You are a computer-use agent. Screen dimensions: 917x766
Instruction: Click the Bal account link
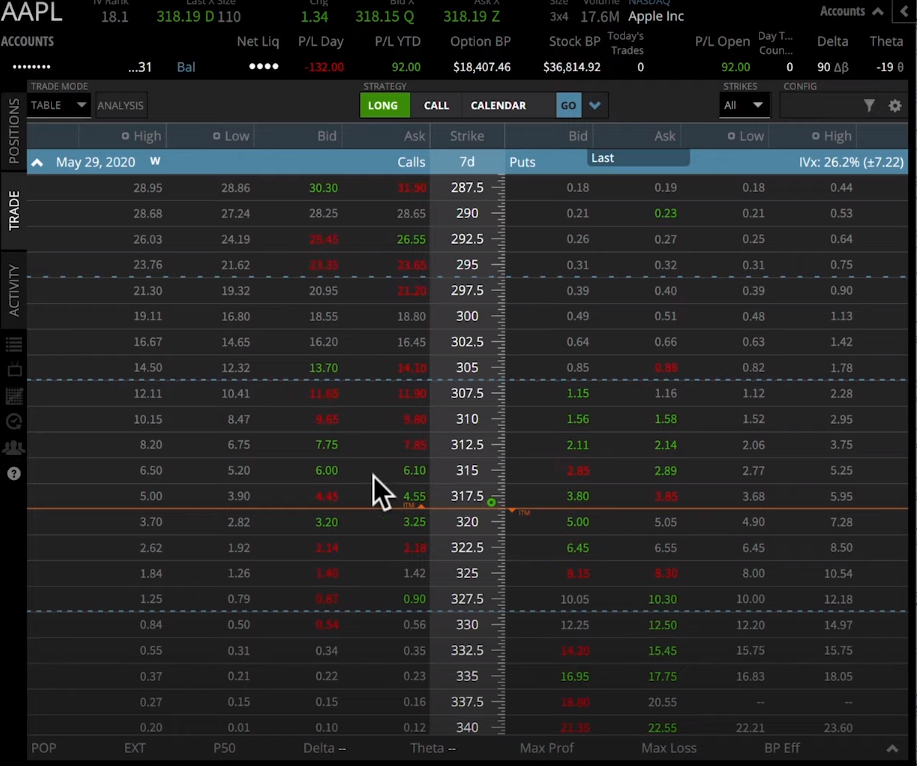tap(186, 67)
